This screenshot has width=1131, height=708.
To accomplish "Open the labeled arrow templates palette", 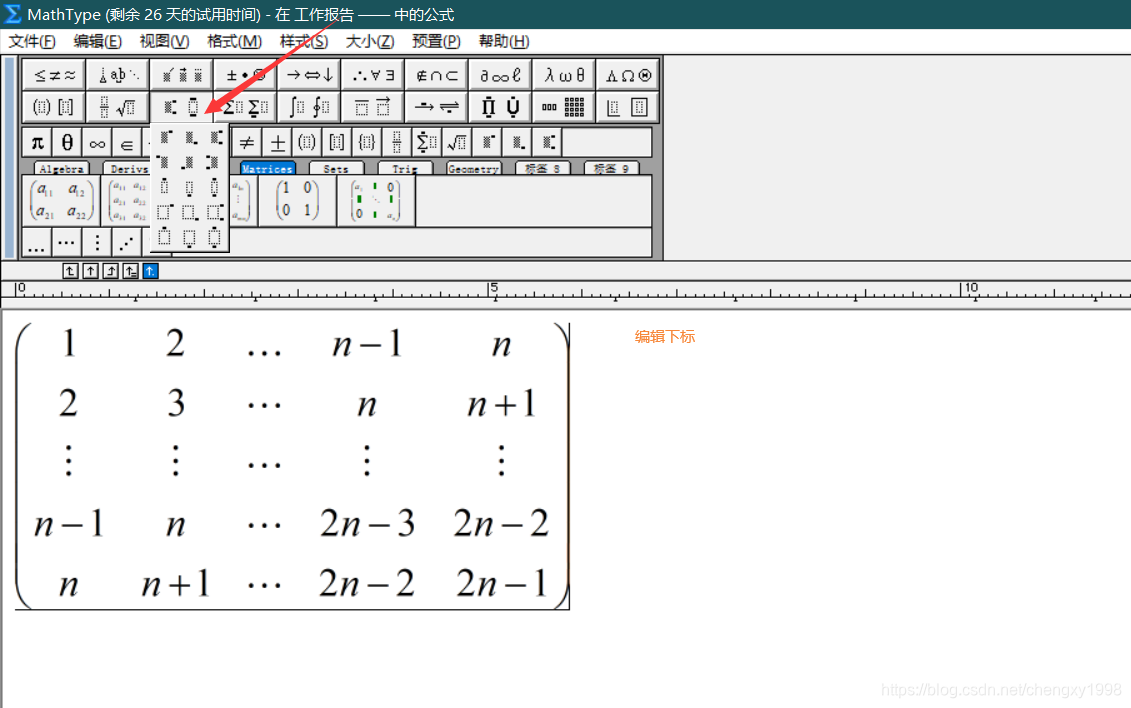I will (x=436, y=107).
